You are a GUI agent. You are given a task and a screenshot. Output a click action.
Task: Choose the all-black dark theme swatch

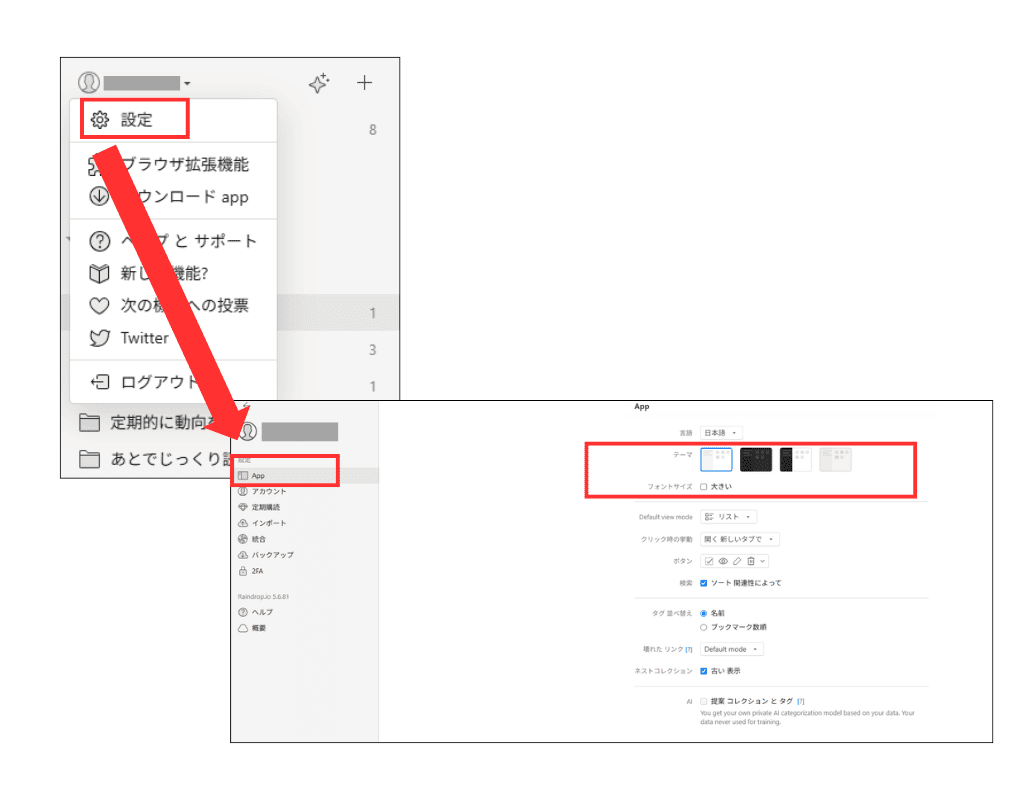tap(756, 459)
